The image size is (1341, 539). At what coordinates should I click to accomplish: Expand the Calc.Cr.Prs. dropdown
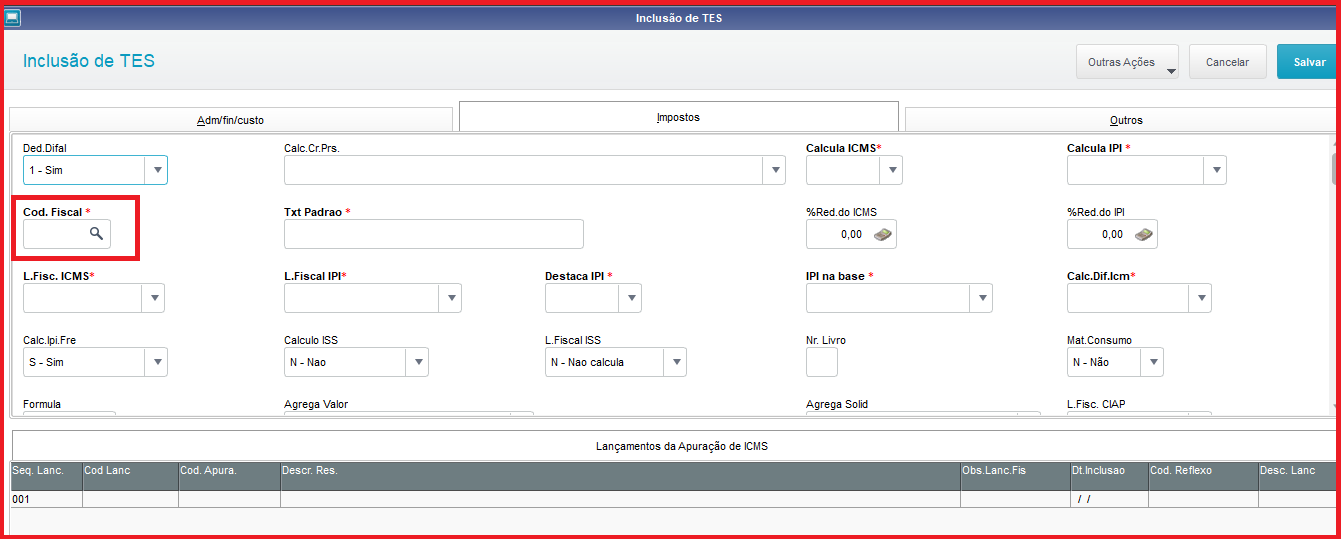[774, 170]
